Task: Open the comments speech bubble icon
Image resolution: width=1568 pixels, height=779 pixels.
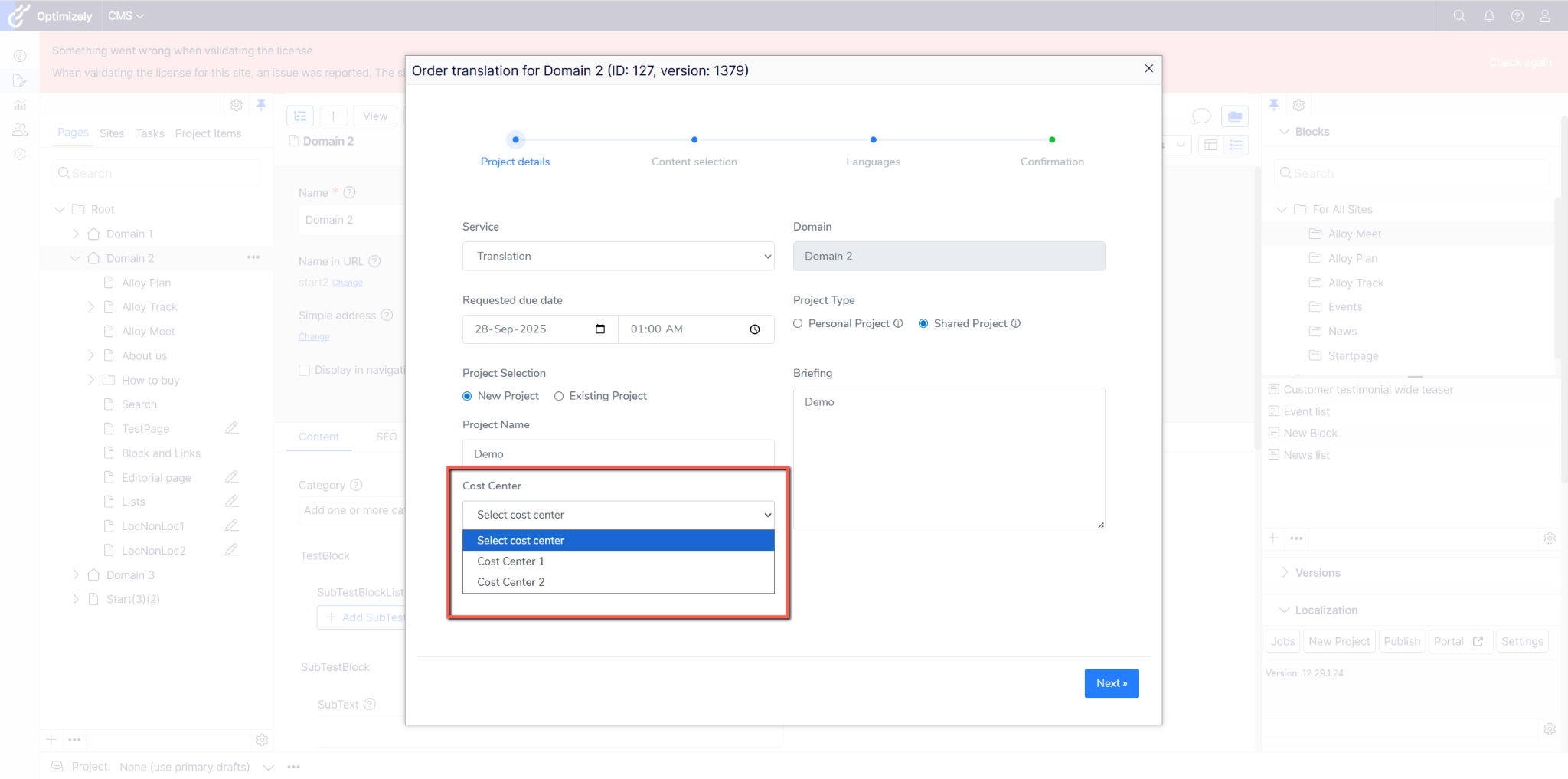Action: [1201, 116]
